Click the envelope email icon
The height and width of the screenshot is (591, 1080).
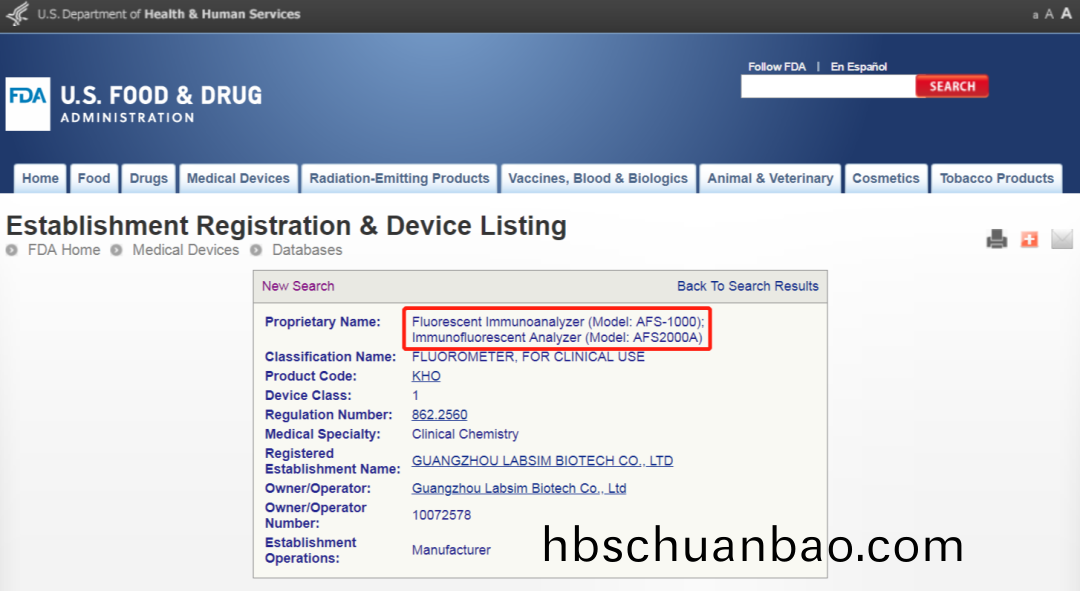1061,239
